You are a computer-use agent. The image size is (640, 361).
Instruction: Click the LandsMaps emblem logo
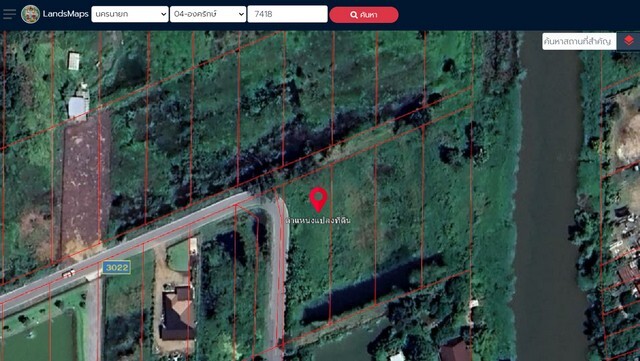31,14
